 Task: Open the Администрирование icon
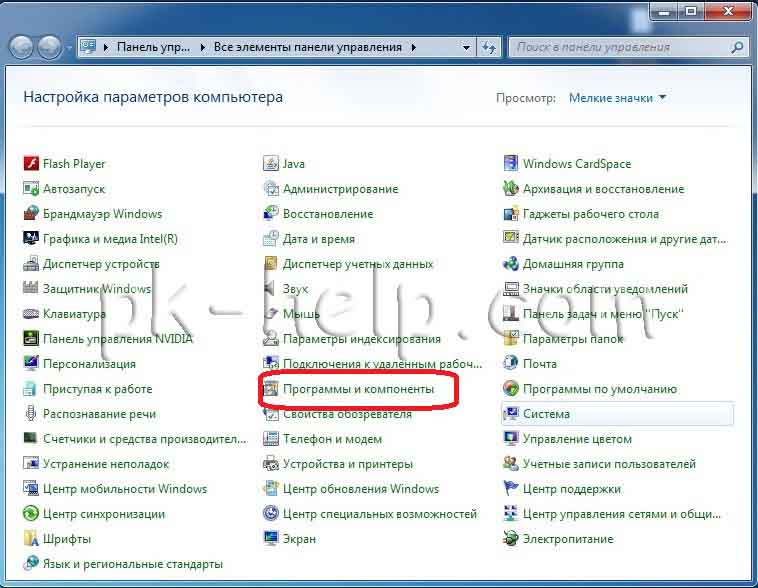271,189
